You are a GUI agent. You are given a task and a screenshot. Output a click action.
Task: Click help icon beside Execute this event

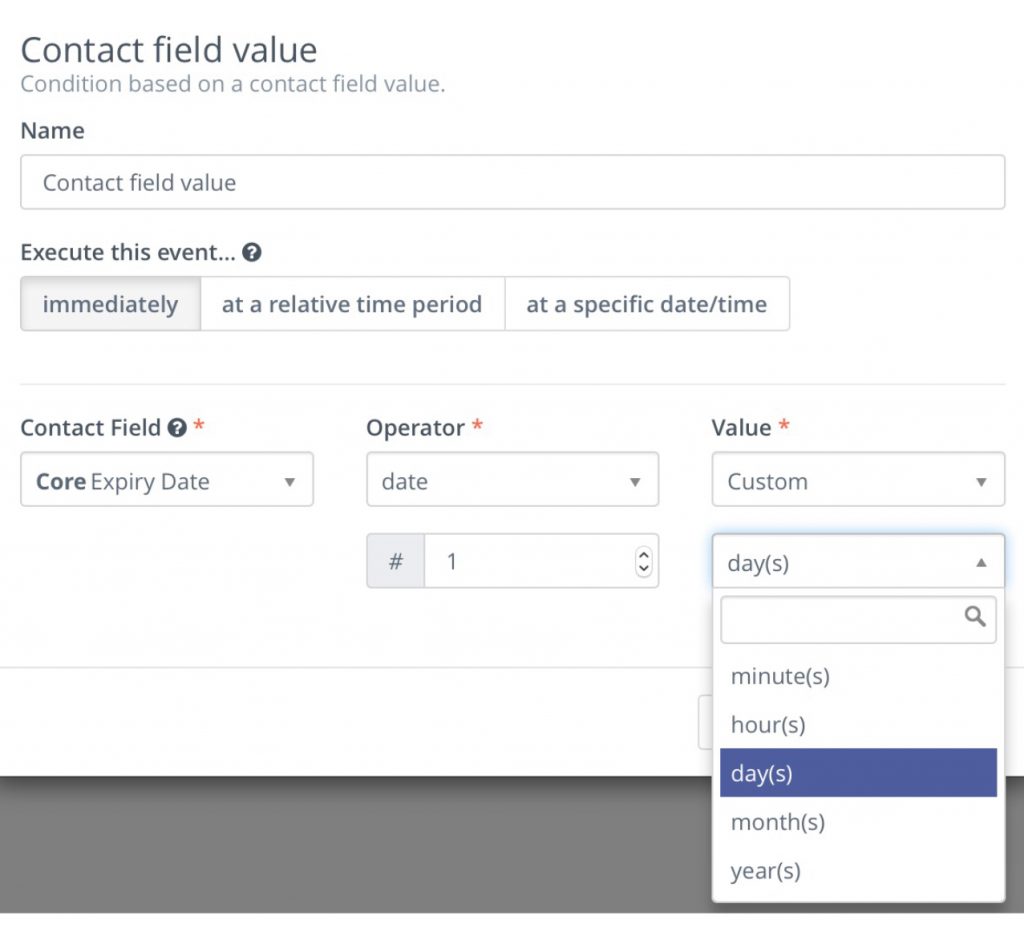[x=251, y=252]
